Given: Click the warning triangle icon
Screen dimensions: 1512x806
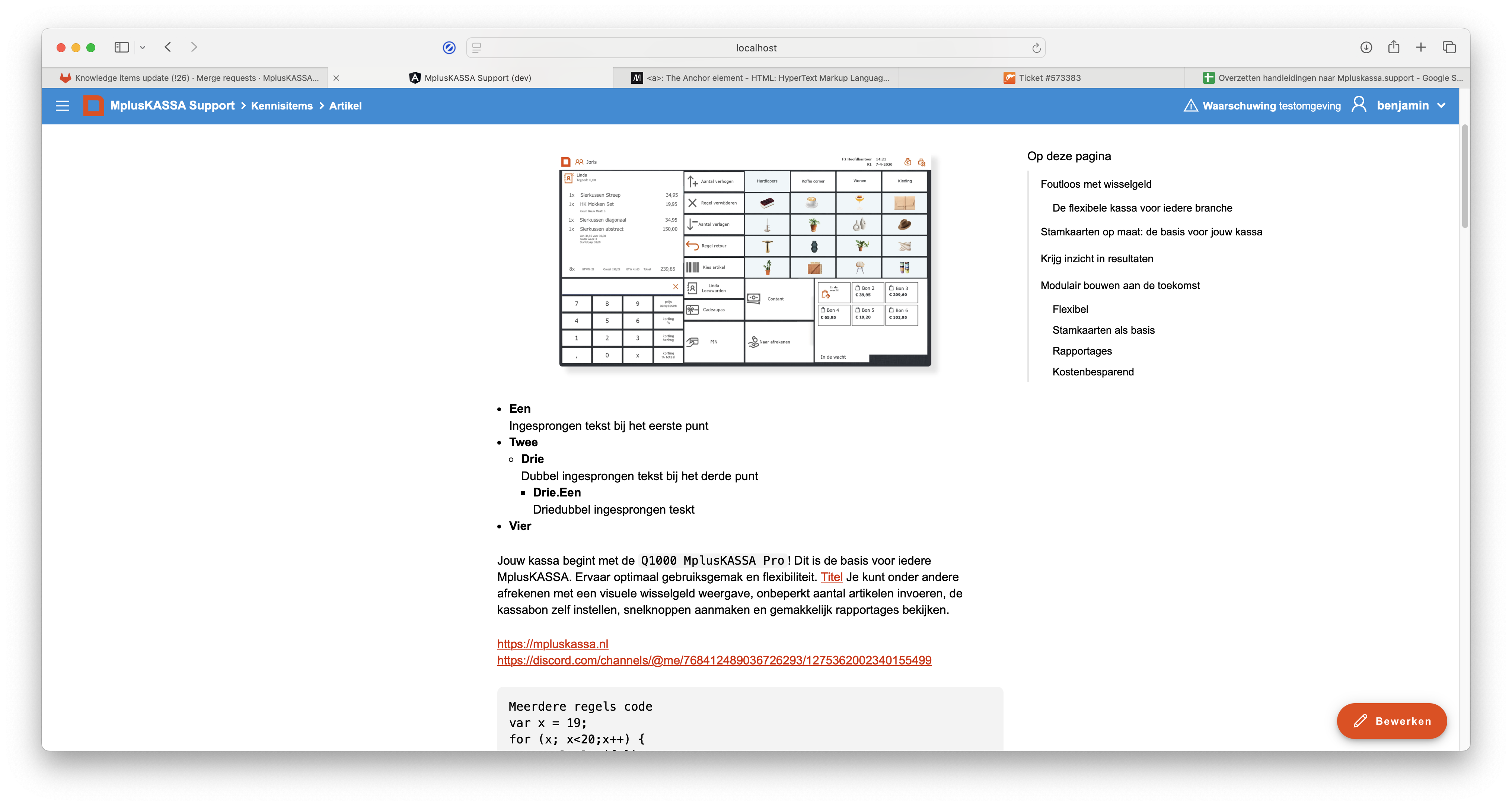Looking at the screenshot, I should click(1190, 106).
